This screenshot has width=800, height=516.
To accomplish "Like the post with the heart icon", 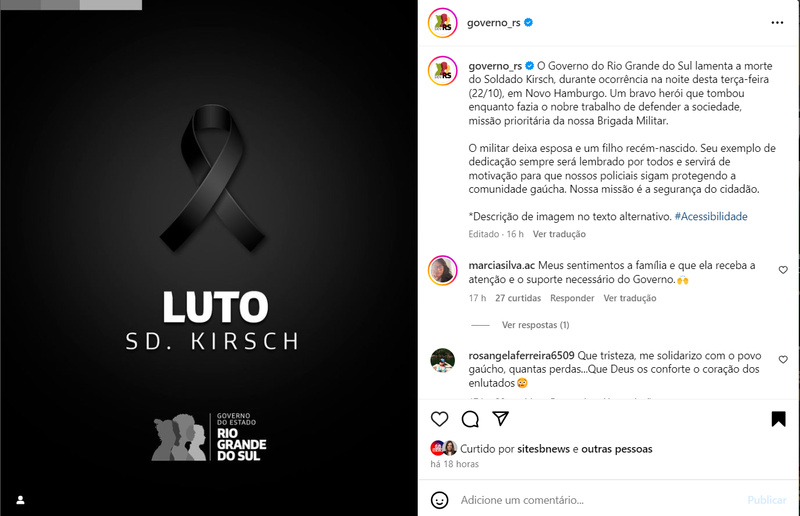I will (x=439, y=419).
